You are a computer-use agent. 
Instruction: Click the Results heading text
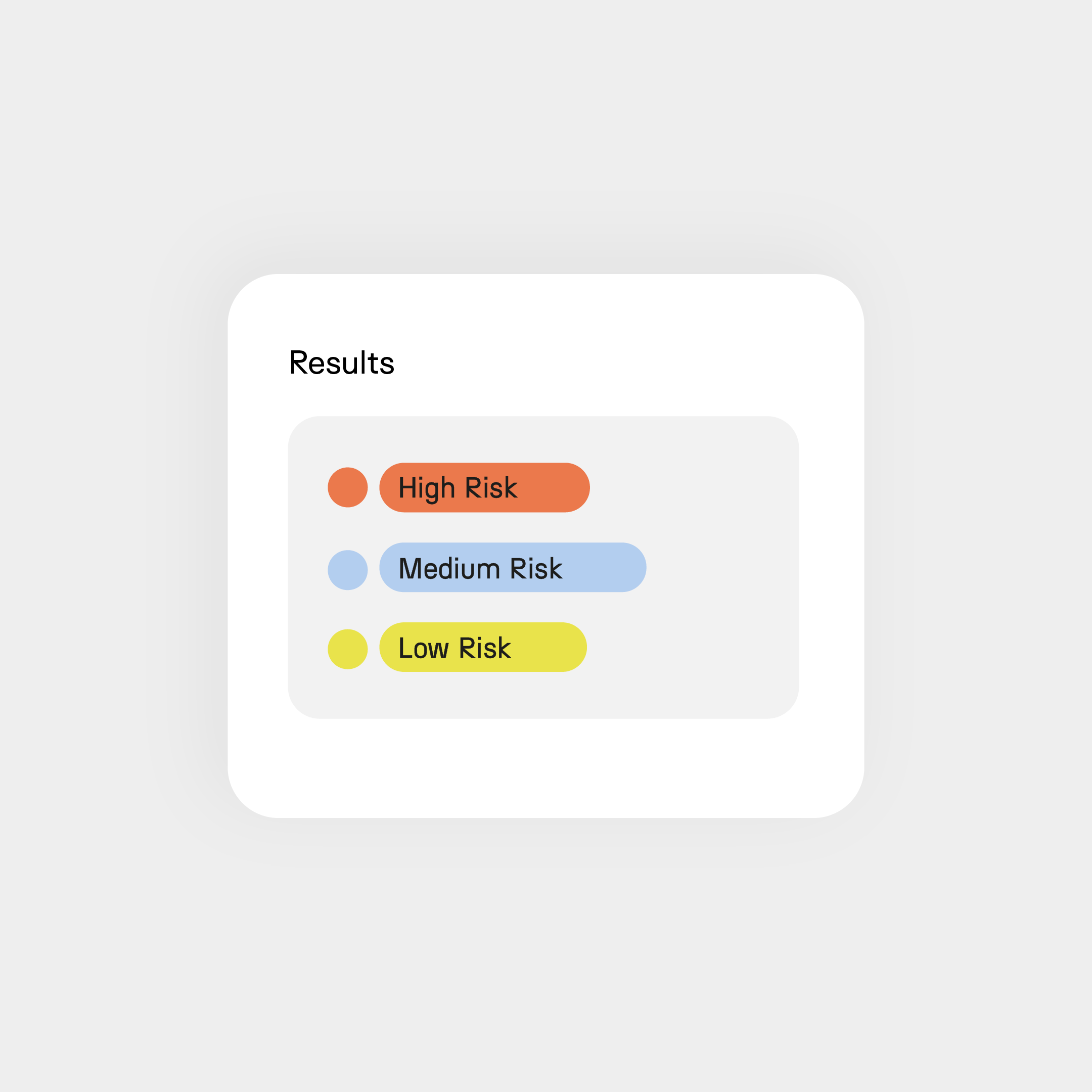point(342,363)
